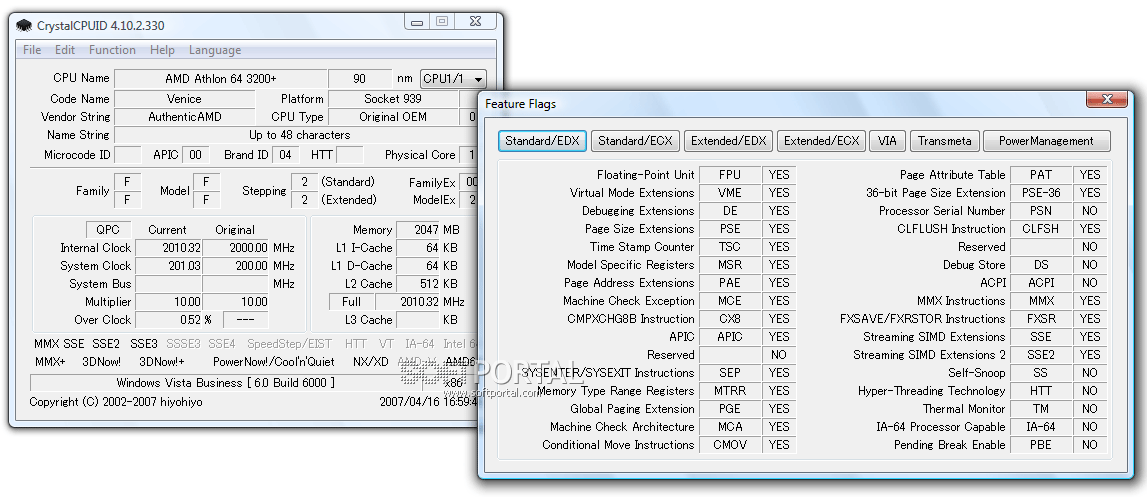Viewport: 1147px width, 497px height.
Task: Click the FPU flag cell
Action: [x=729, y=175]
